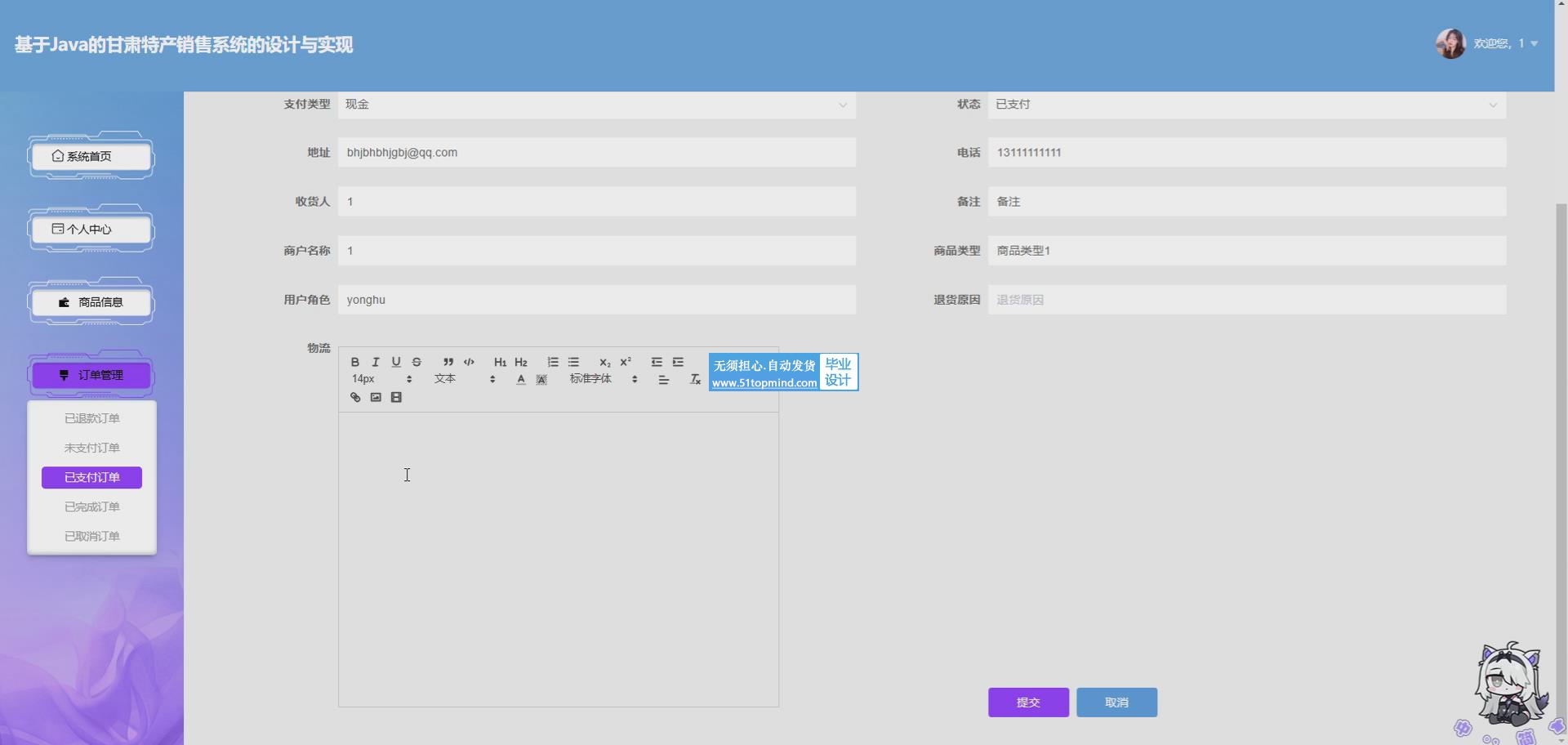Clear text formatting
1568x745 pixels.
point(695,380)
